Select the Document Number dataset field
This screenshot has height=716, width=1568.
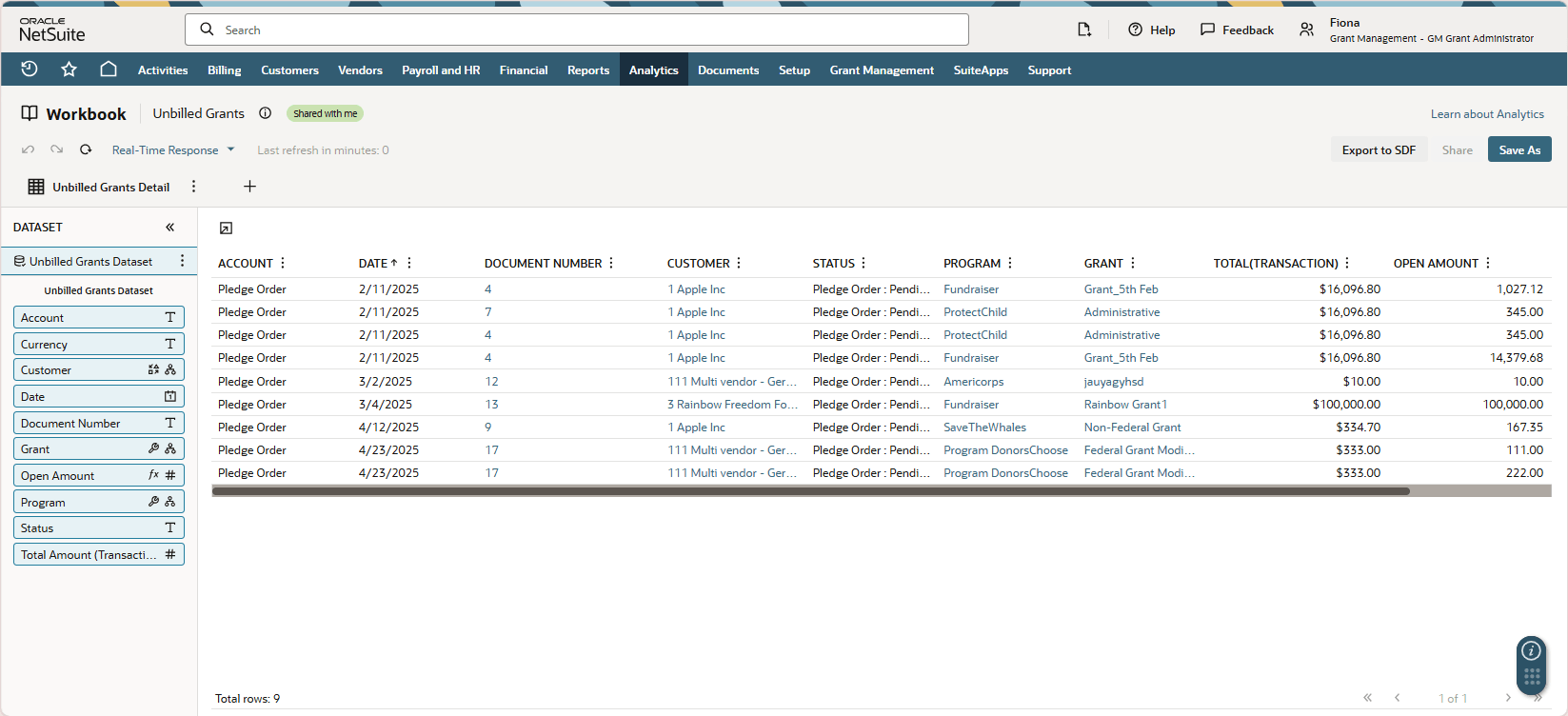pyautogui.click(x=99, y=423)
